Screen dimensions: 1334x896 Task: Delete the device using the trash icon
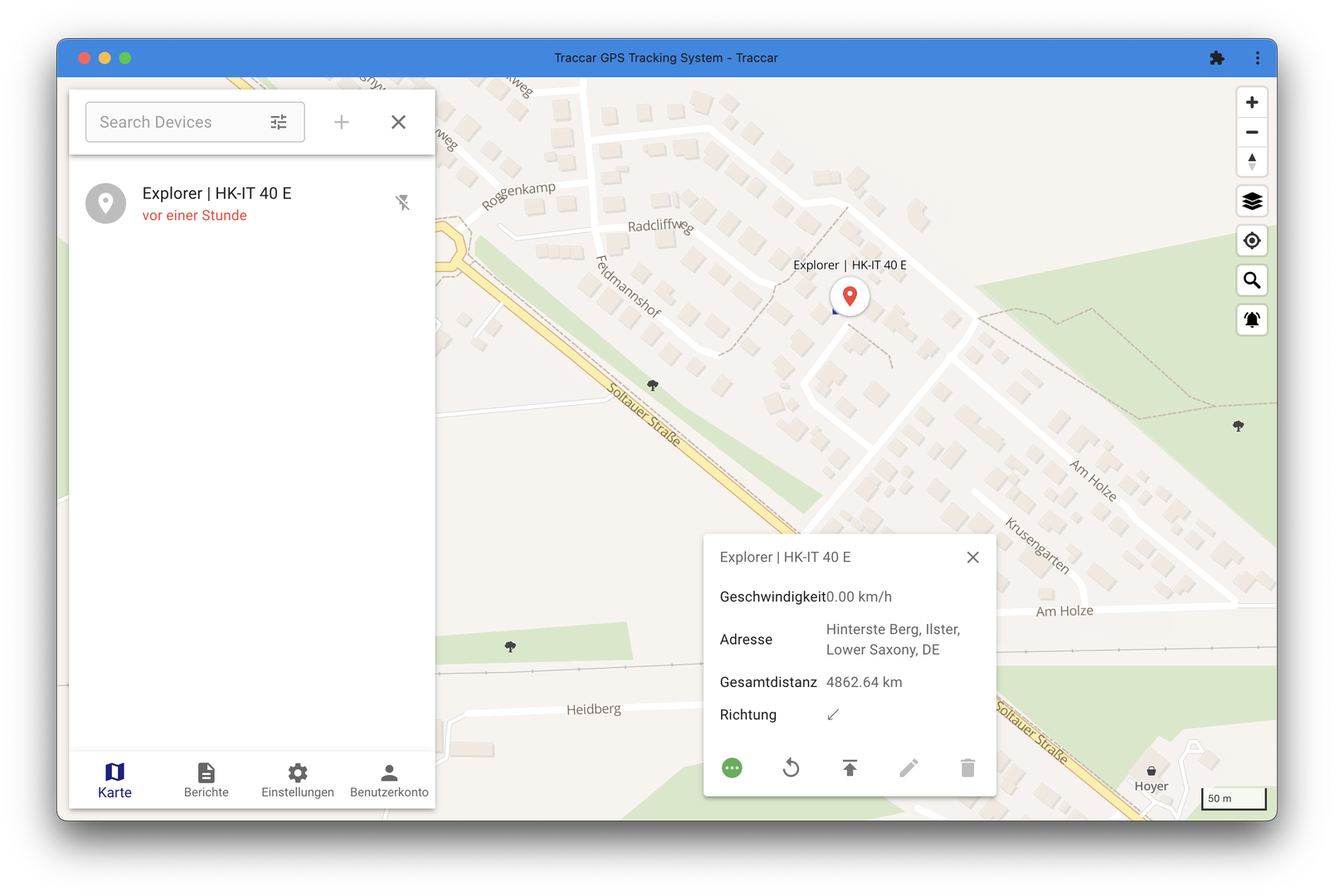[967, 767]
